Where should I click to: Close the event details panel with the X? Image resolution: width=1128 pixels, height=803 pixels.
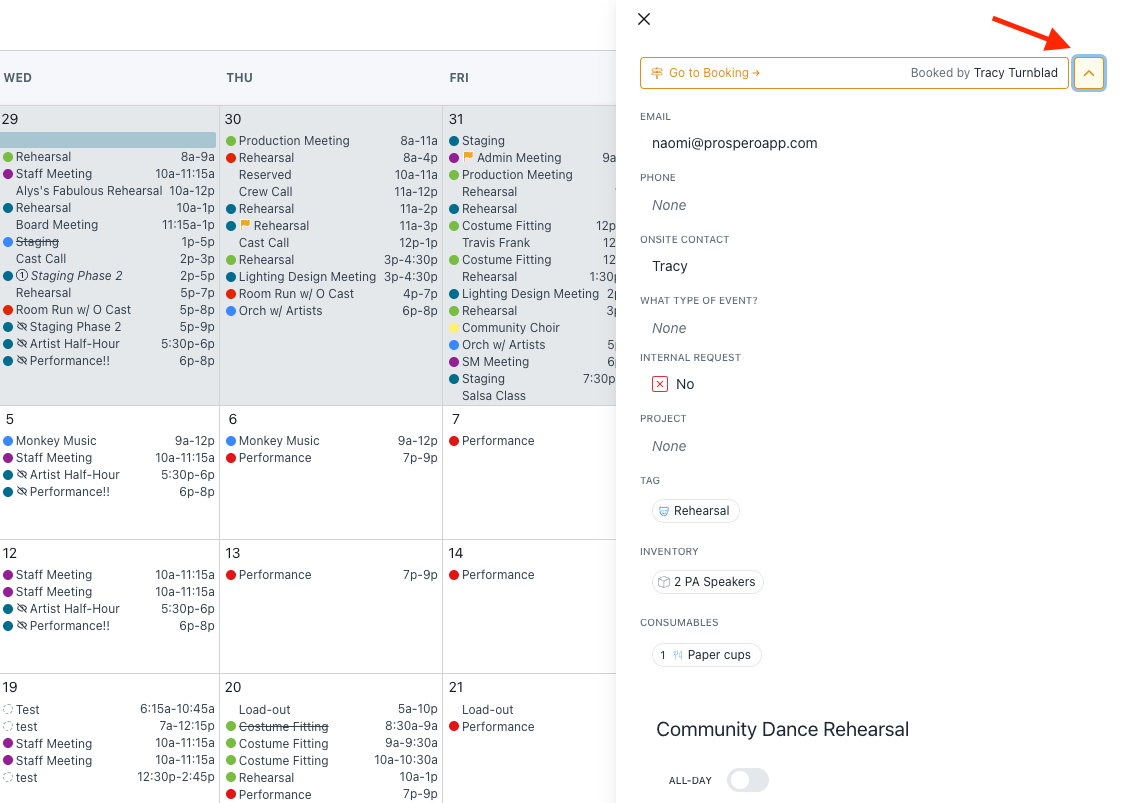pos(644,19)
